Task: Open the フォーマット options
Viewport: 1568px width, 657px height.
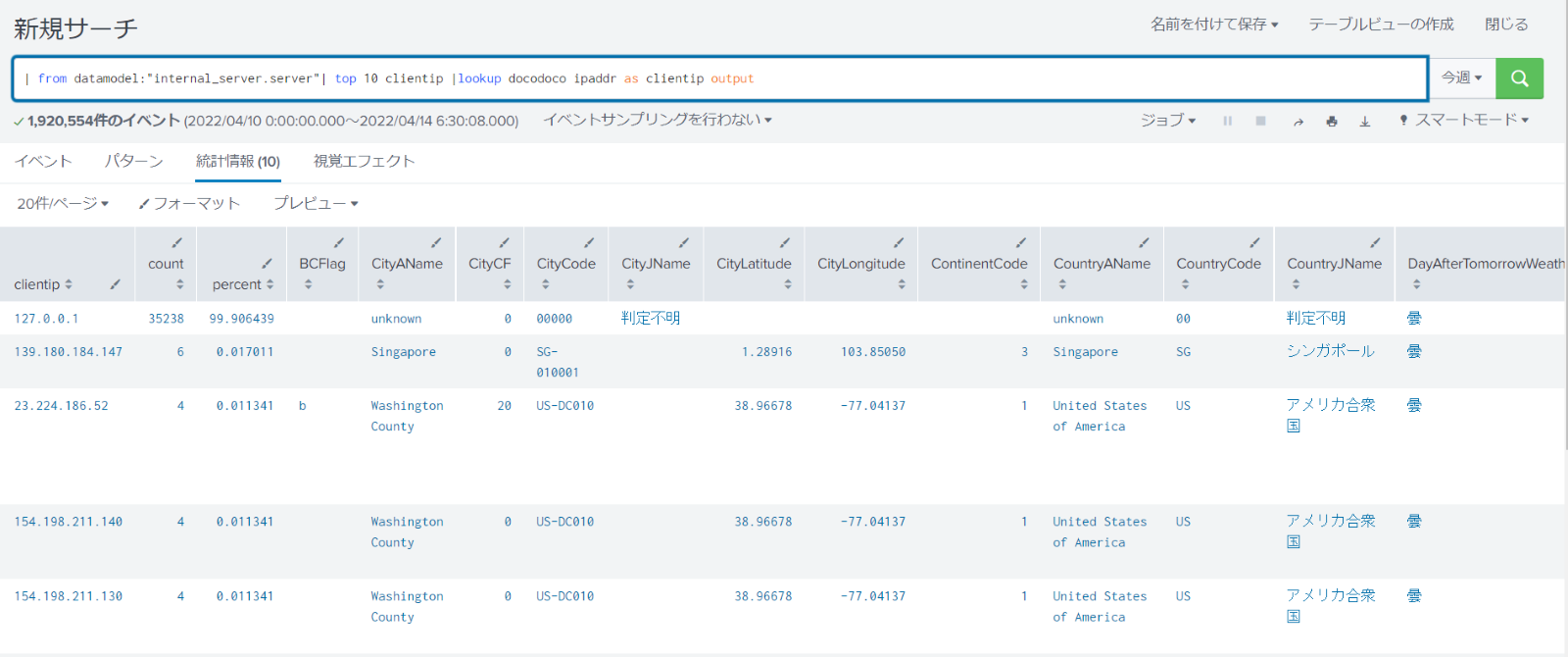Action: pos(189,203)
